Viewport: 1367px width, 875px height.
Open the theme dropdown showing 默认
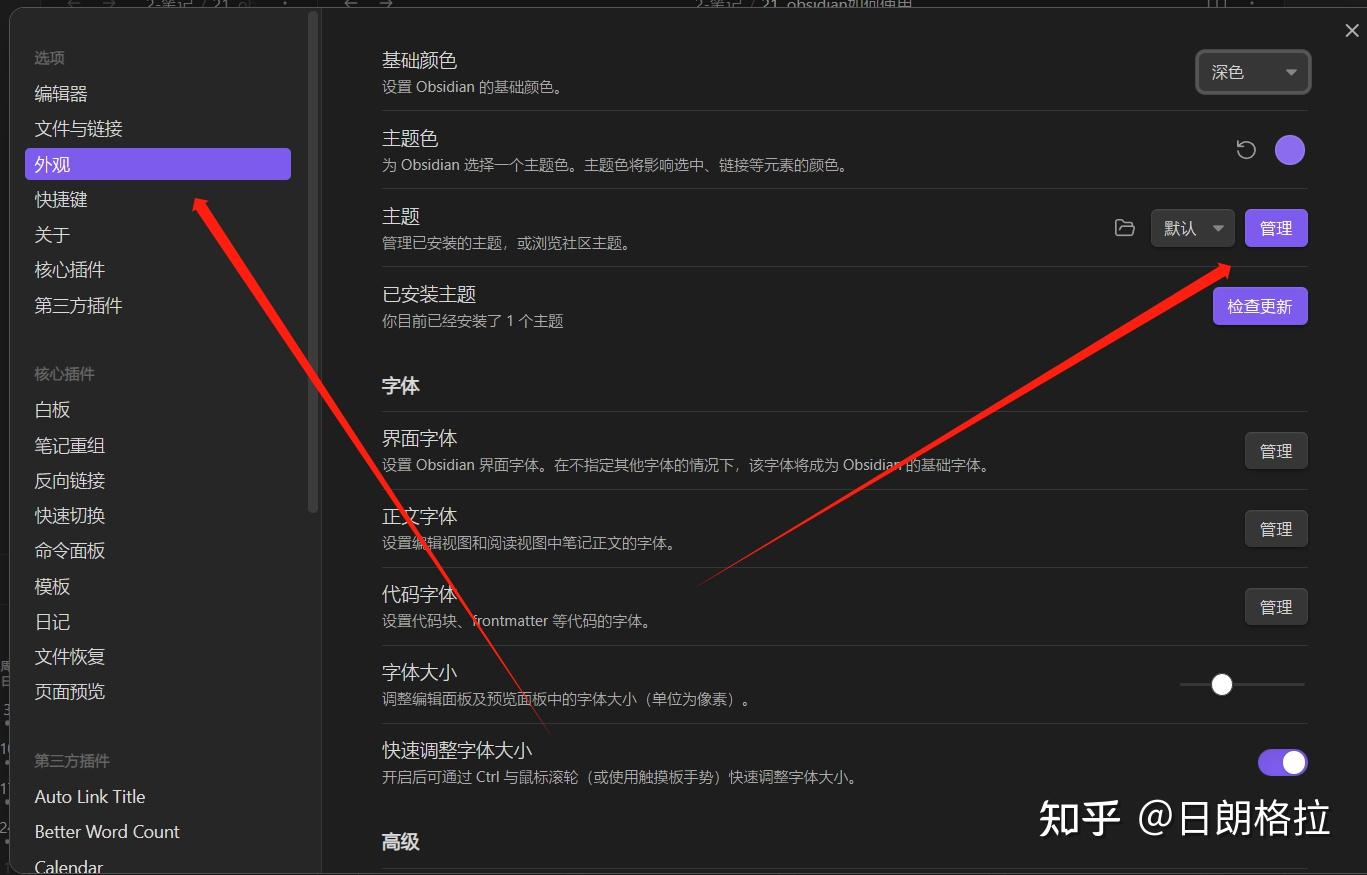(x=1191, y=228)
